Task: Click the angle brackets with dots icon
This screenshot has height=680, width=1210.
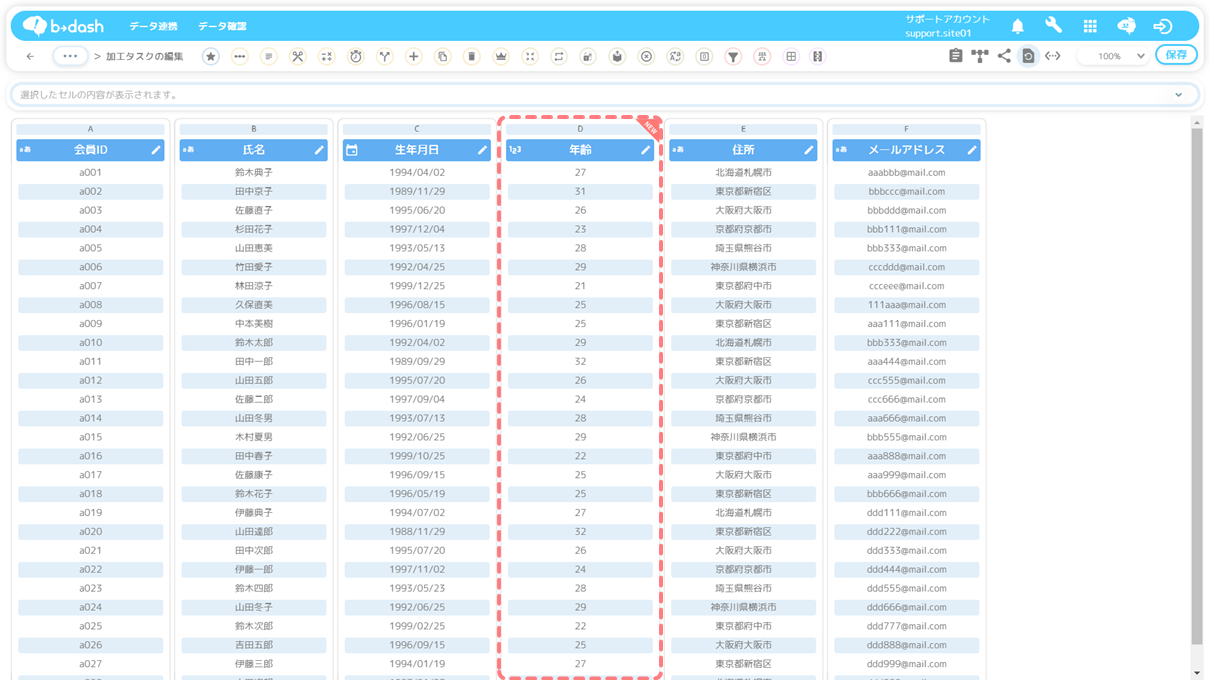Action: tap(1053, 56)
